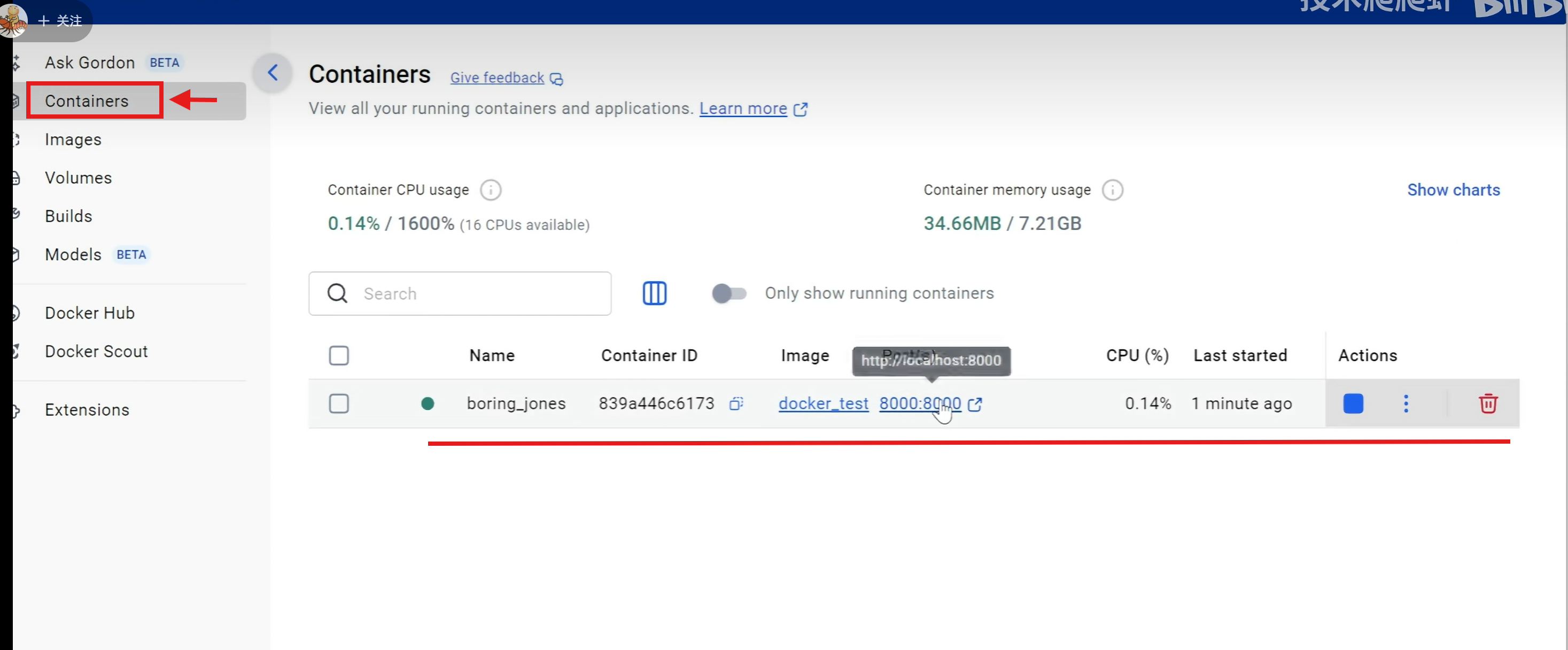Image resolution: width=1568 pixels, height=650 pixels.
Task: Open the Images section
Action: pos(73,140)
